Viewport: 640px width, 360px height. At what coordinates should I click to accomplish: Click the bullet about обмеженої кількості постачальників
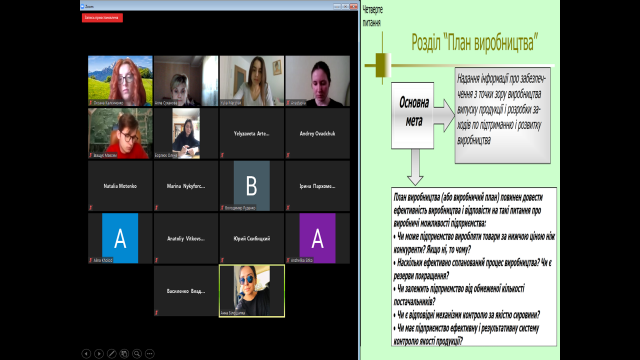tap(459, 295)
